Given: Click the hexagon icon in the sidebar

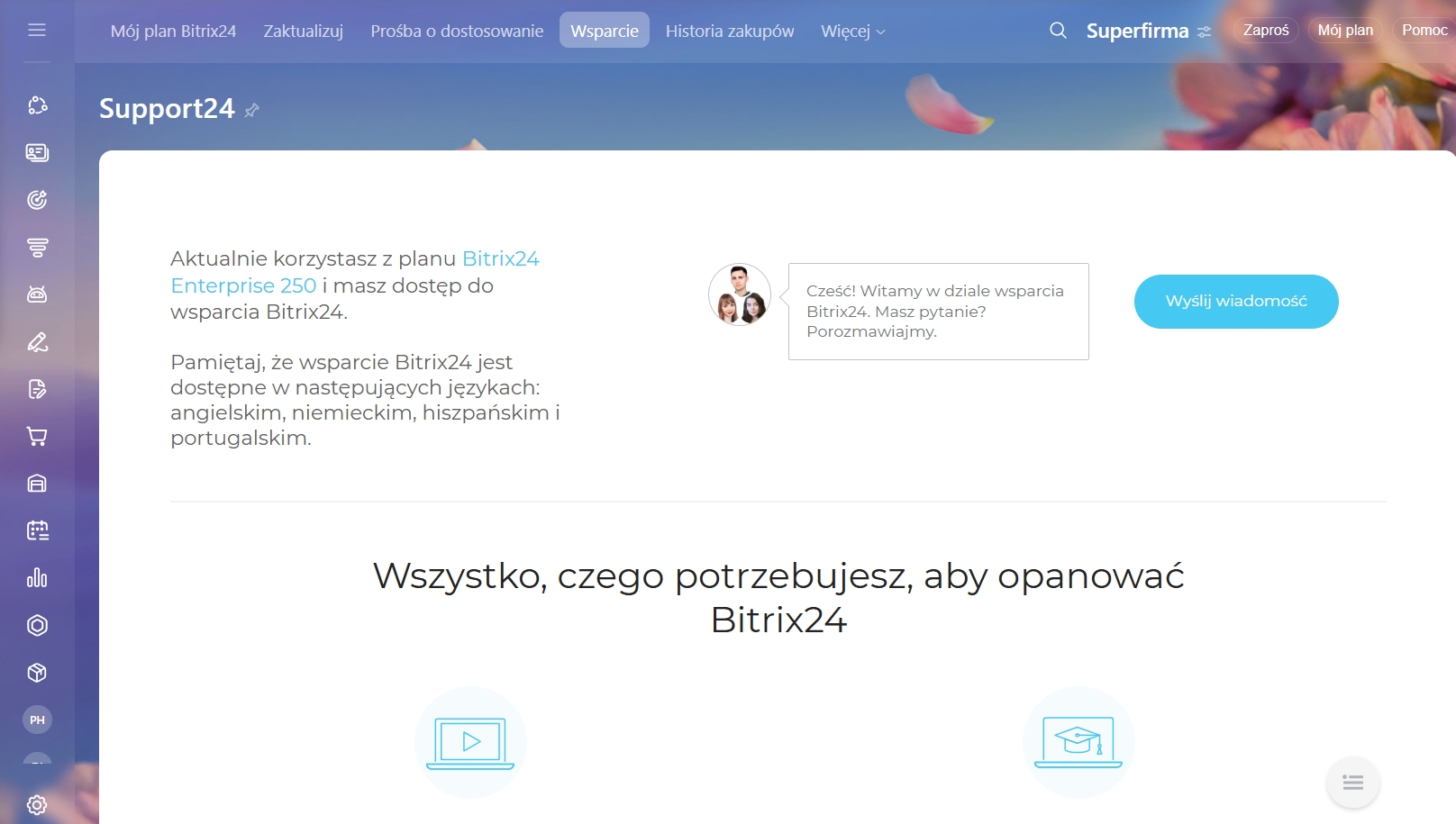Looking at the screenshot, I should [37, 626].
